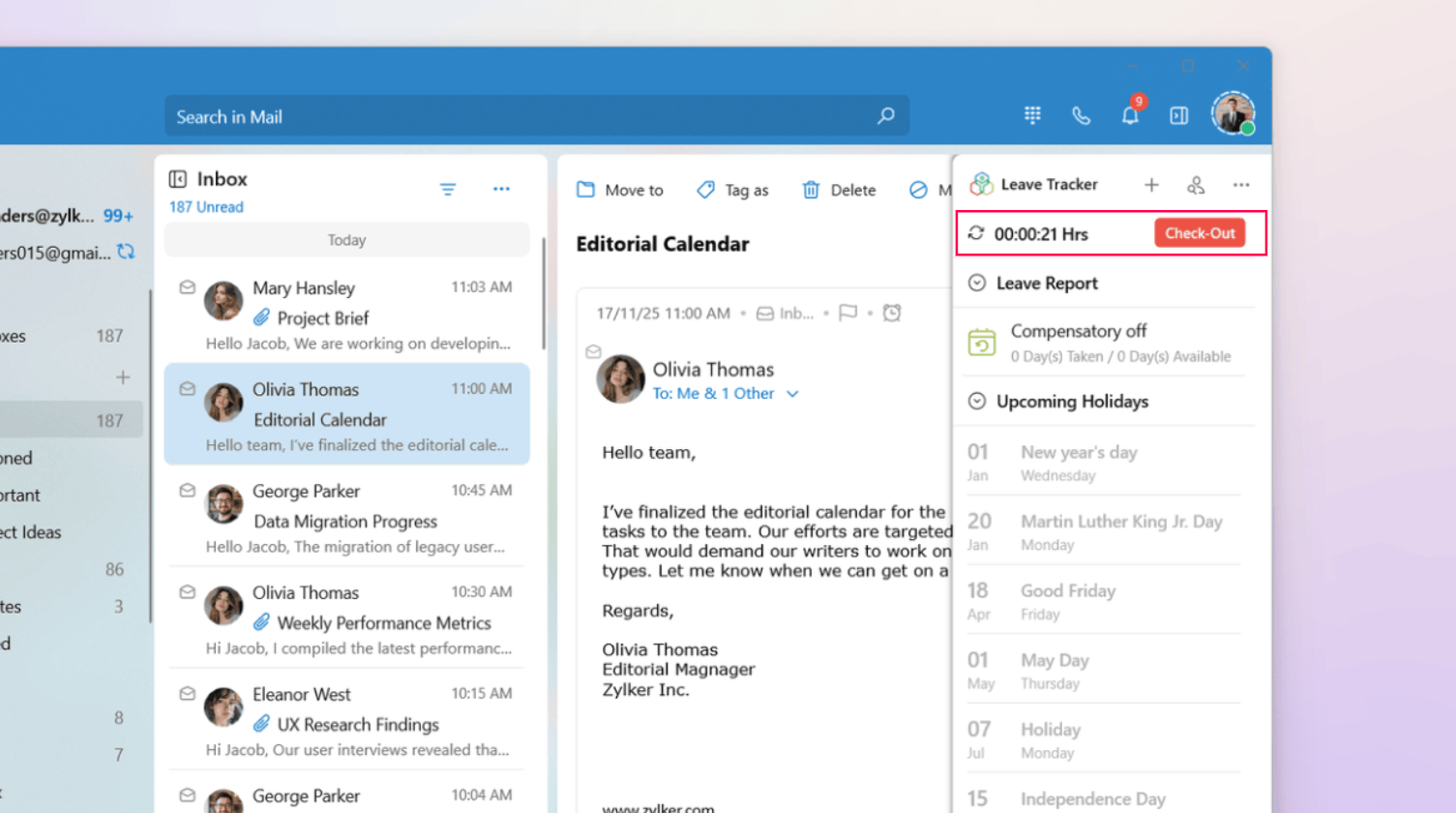Open the Inbox filter icon
The height and width of the screenshot is (813, 1456).
point(448,190)
